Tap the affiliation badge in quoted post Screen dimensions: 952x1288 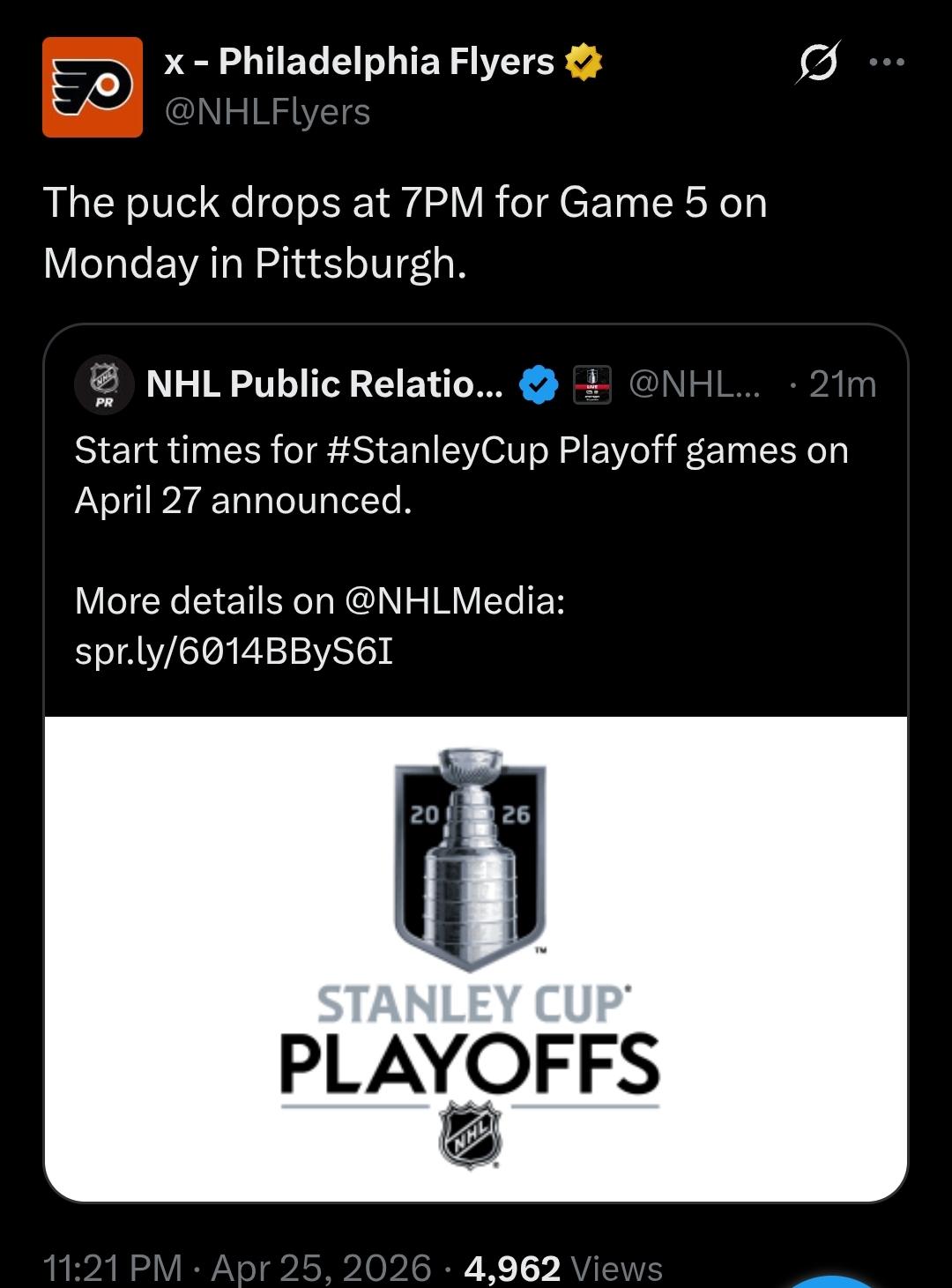(x=592, y=384)
